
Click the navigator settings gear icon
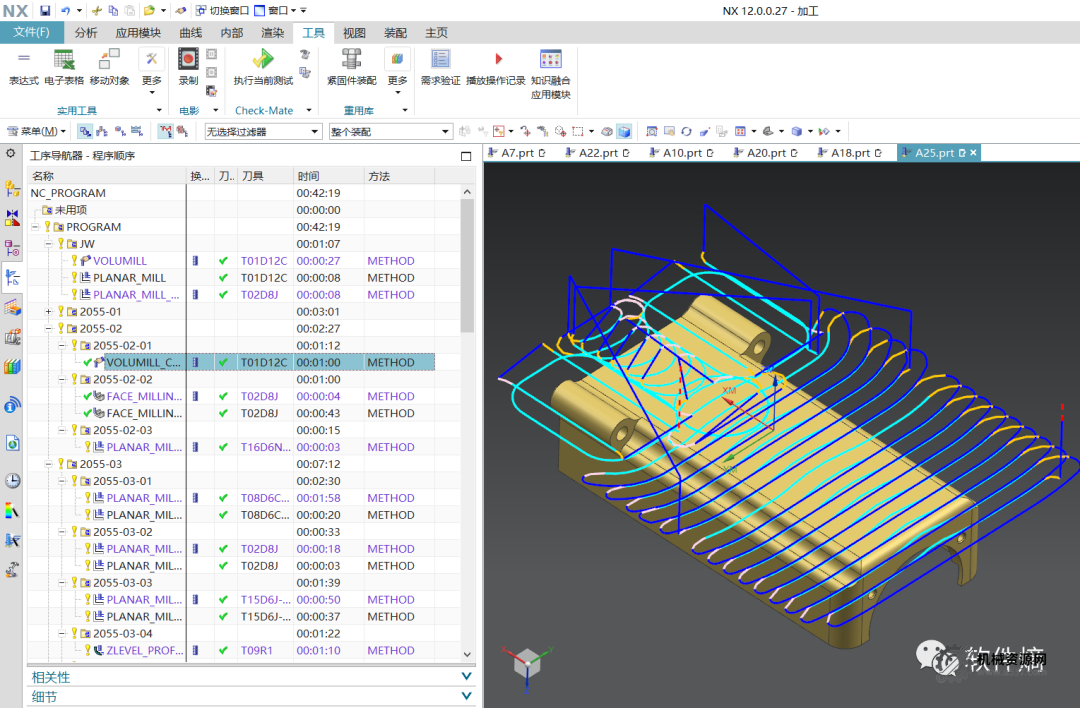(x=11, y=154)
